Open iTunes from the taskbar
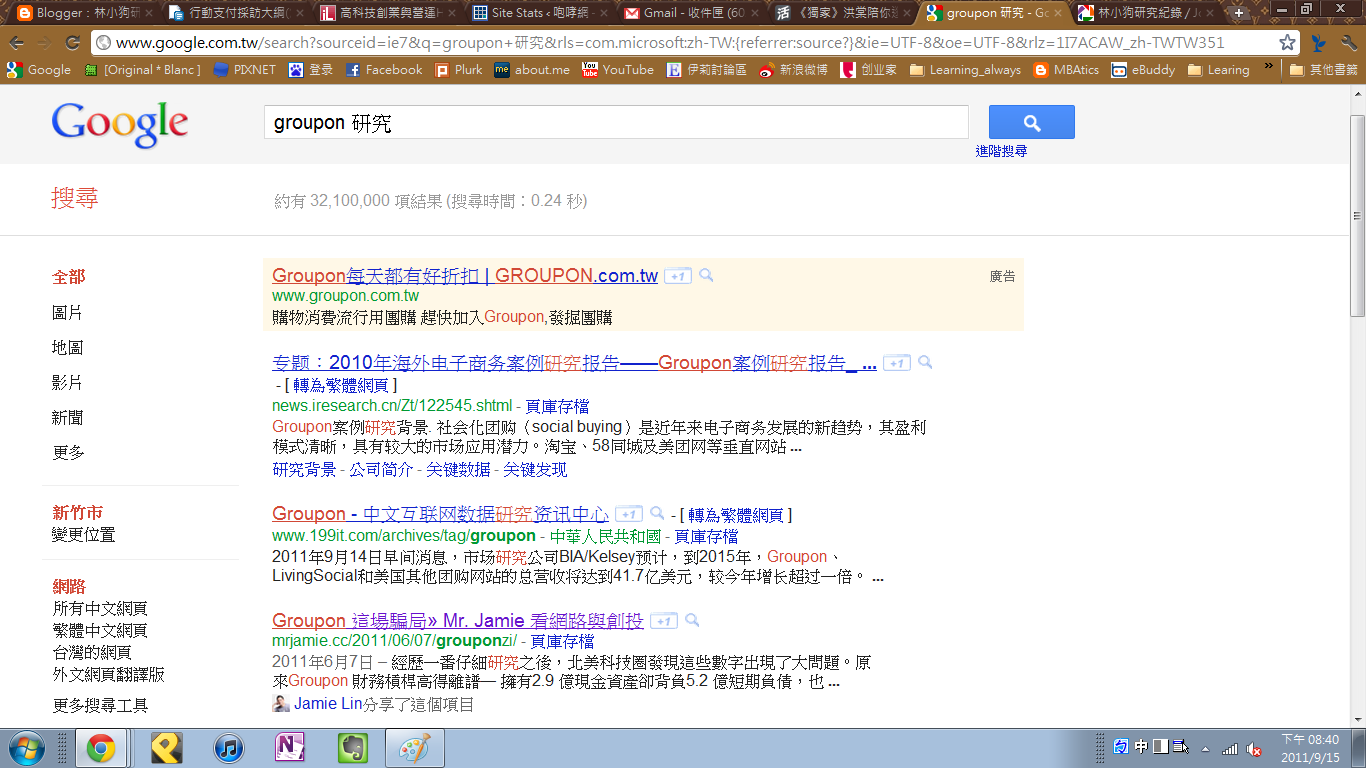Viewport: 1366px width, 768px height. [x=229, y=748]
